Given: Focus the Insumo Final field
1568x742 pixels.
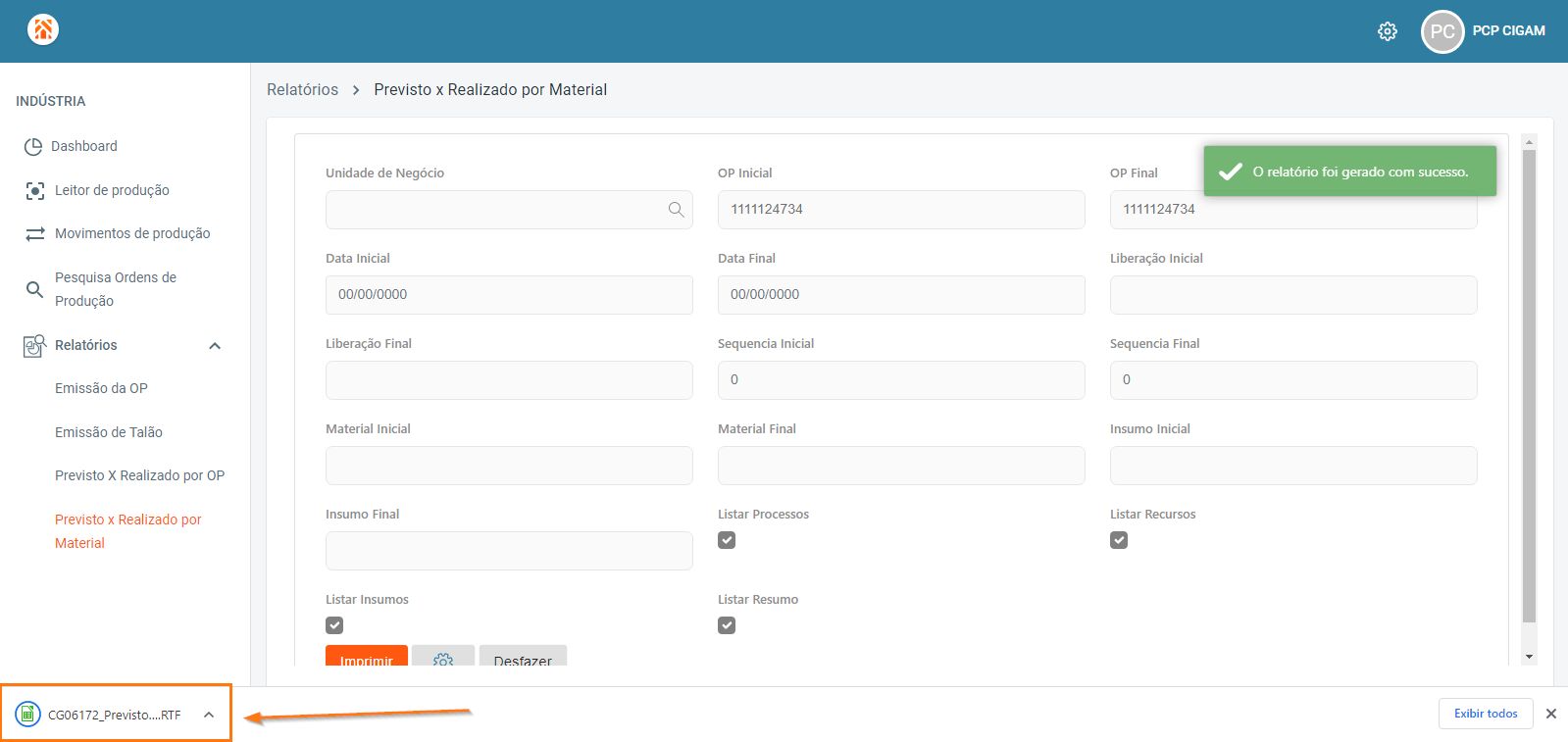Looking at the screenshot, I should click(509, 551).
